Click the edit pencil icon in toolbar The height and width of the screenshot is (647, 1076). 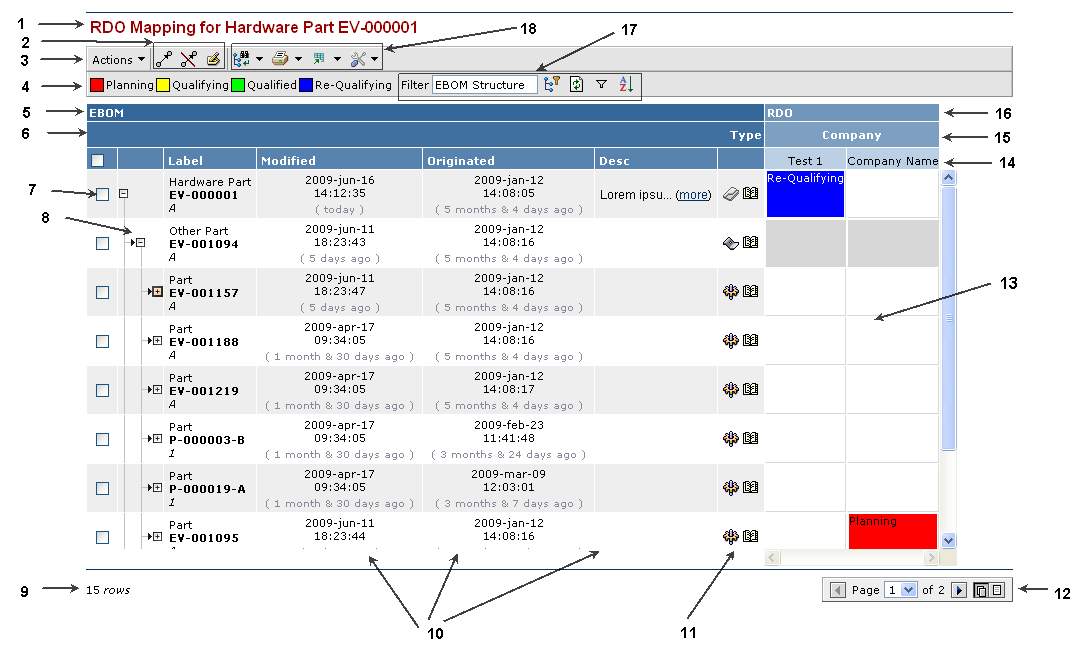[212, 60]
